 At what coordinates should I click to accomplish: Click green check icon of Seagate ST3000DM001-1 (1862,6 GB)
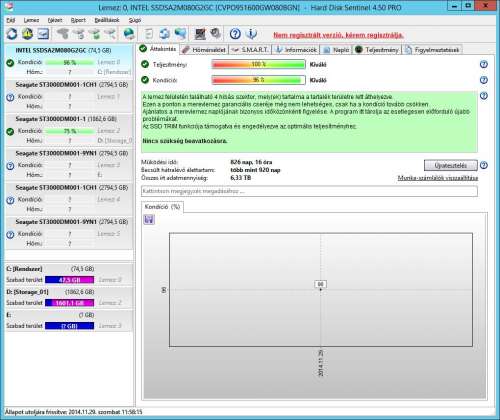(10, 131)
